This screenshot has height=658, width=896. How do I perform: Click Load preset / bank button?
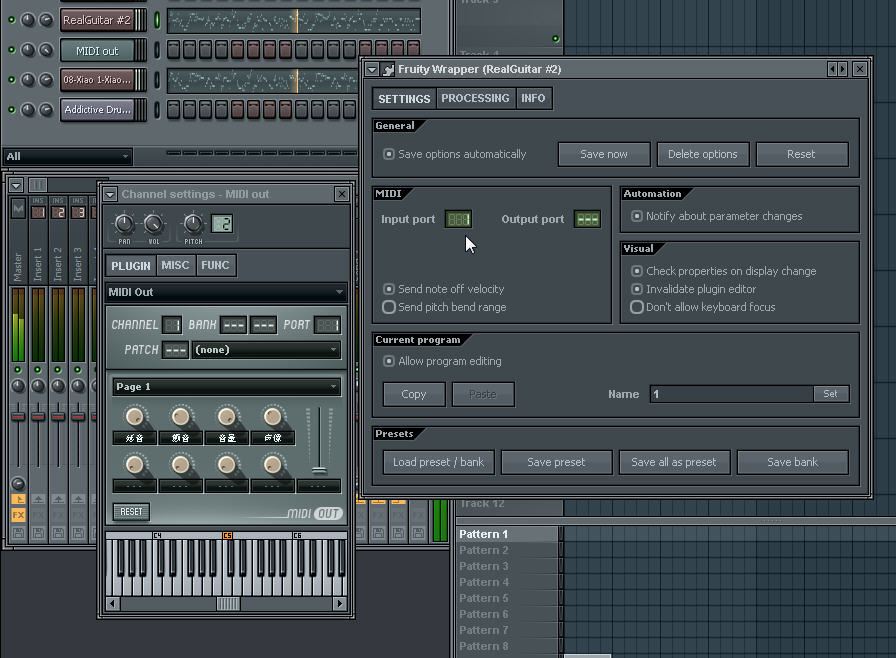[x=438, y=462]
